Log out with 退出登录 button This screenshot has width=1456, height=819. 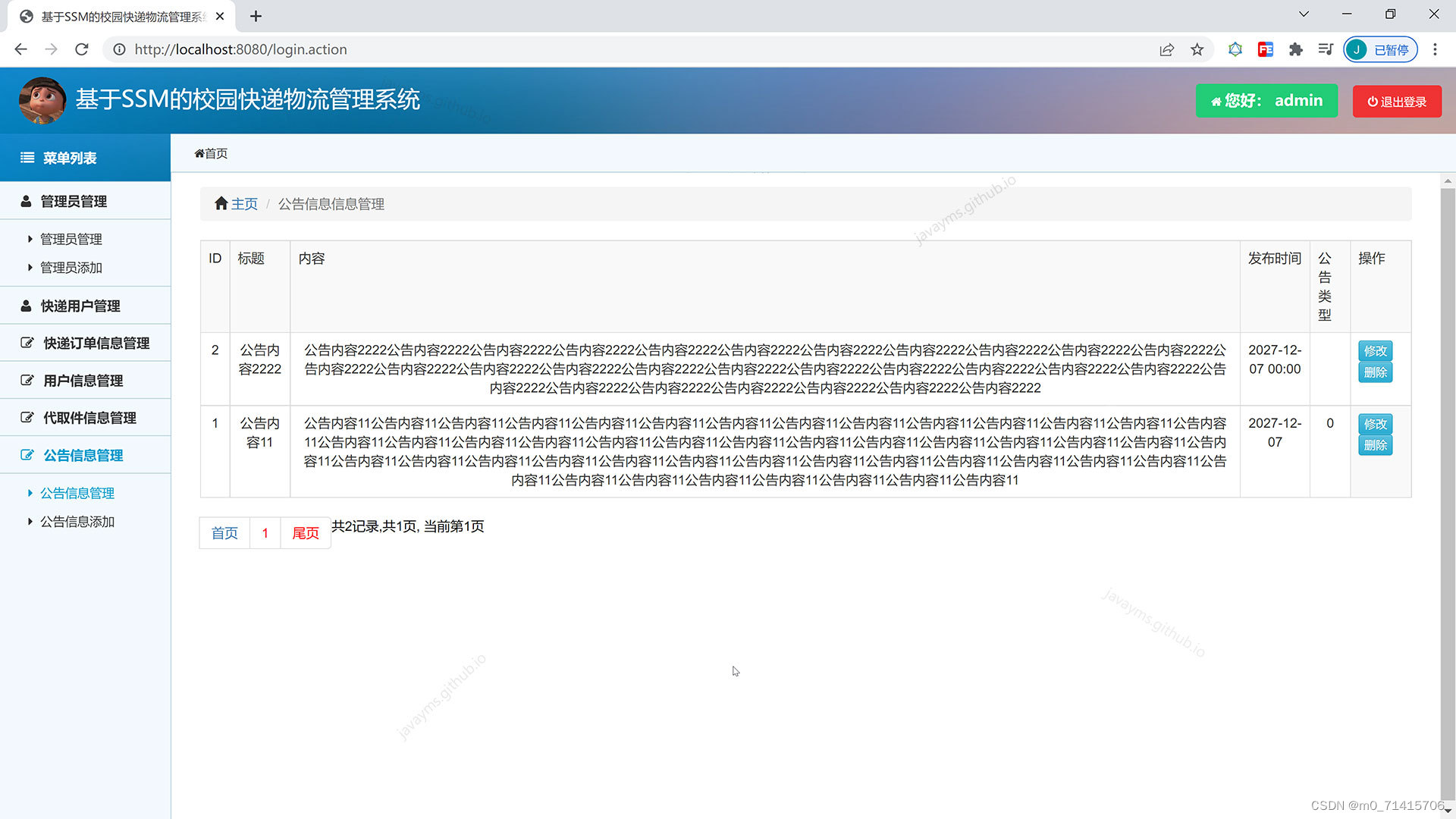point(1396,102)
